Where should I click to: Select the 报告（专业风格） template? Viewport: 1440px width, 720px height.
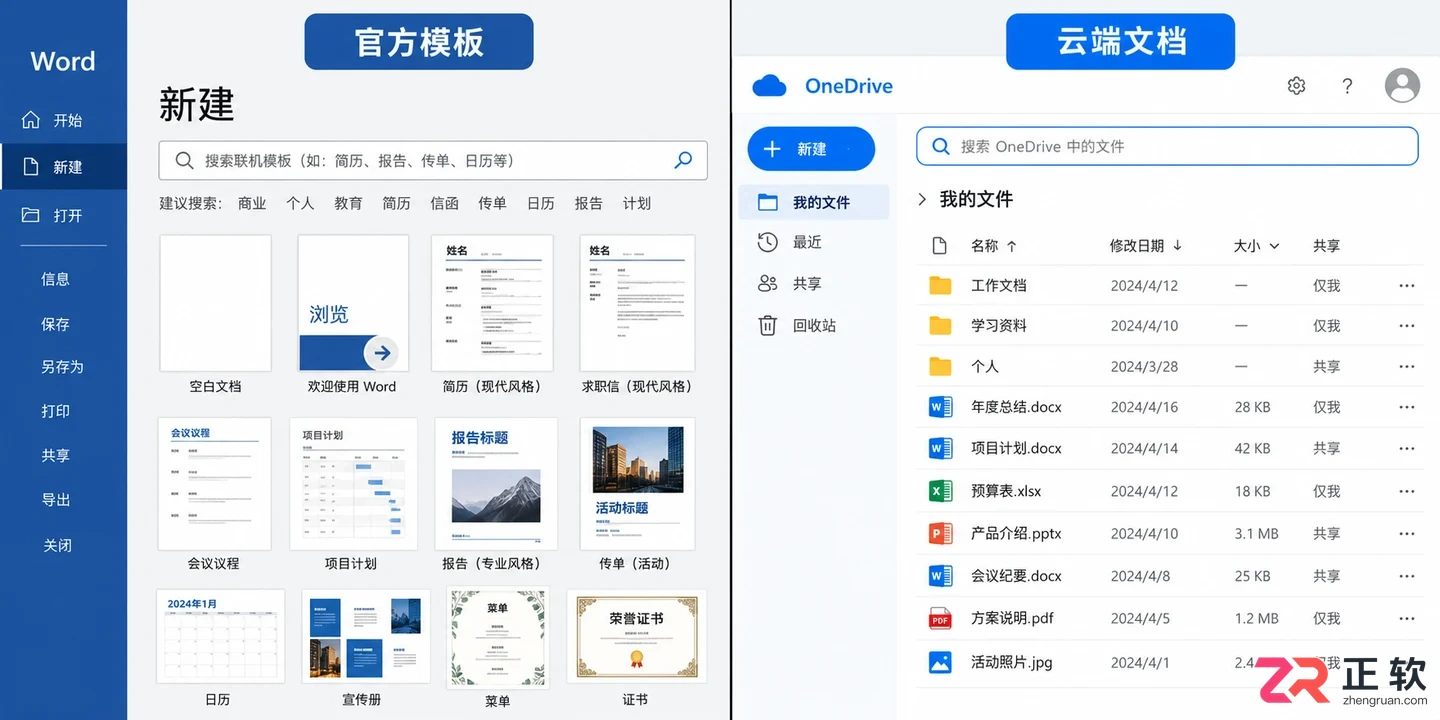[496, 484]
